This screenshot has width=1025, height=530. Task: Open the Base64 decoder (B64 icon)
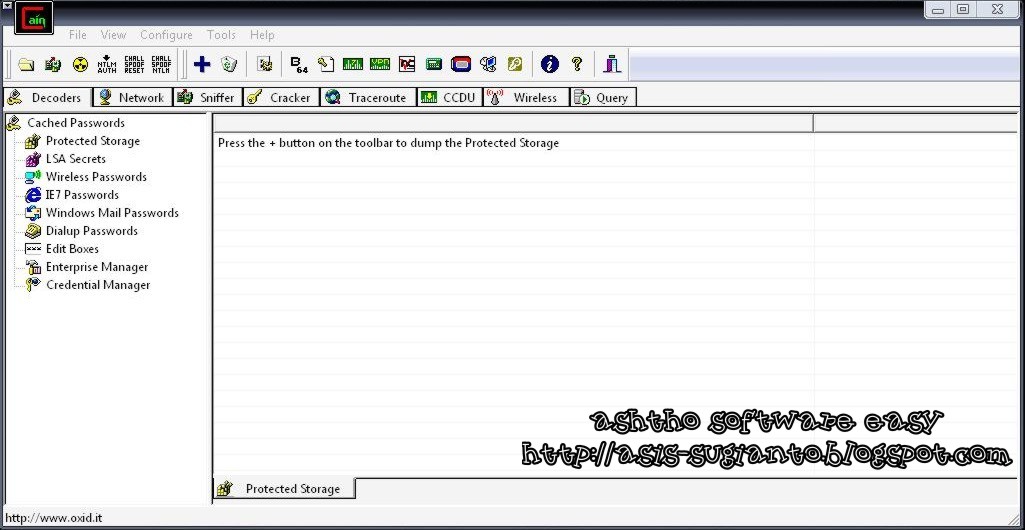pos(299,64)
